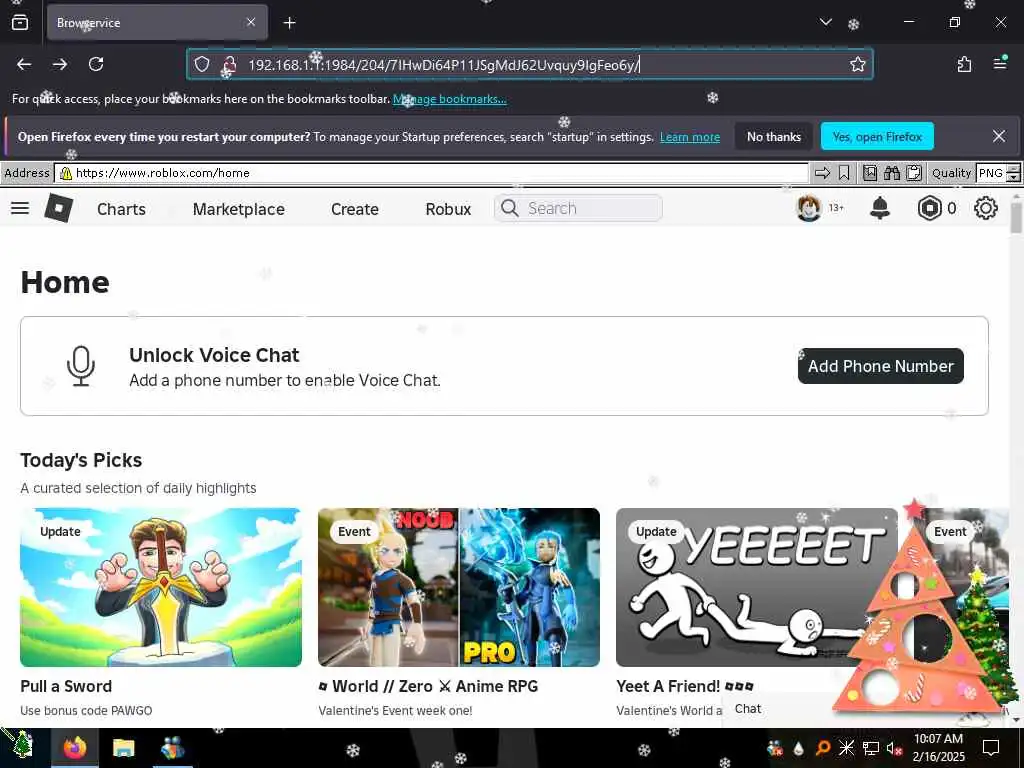The height and width of the screenshot is (768, 1024).
Task: Open File Explorer from the taskbar
Action: [x=123, y=748]
